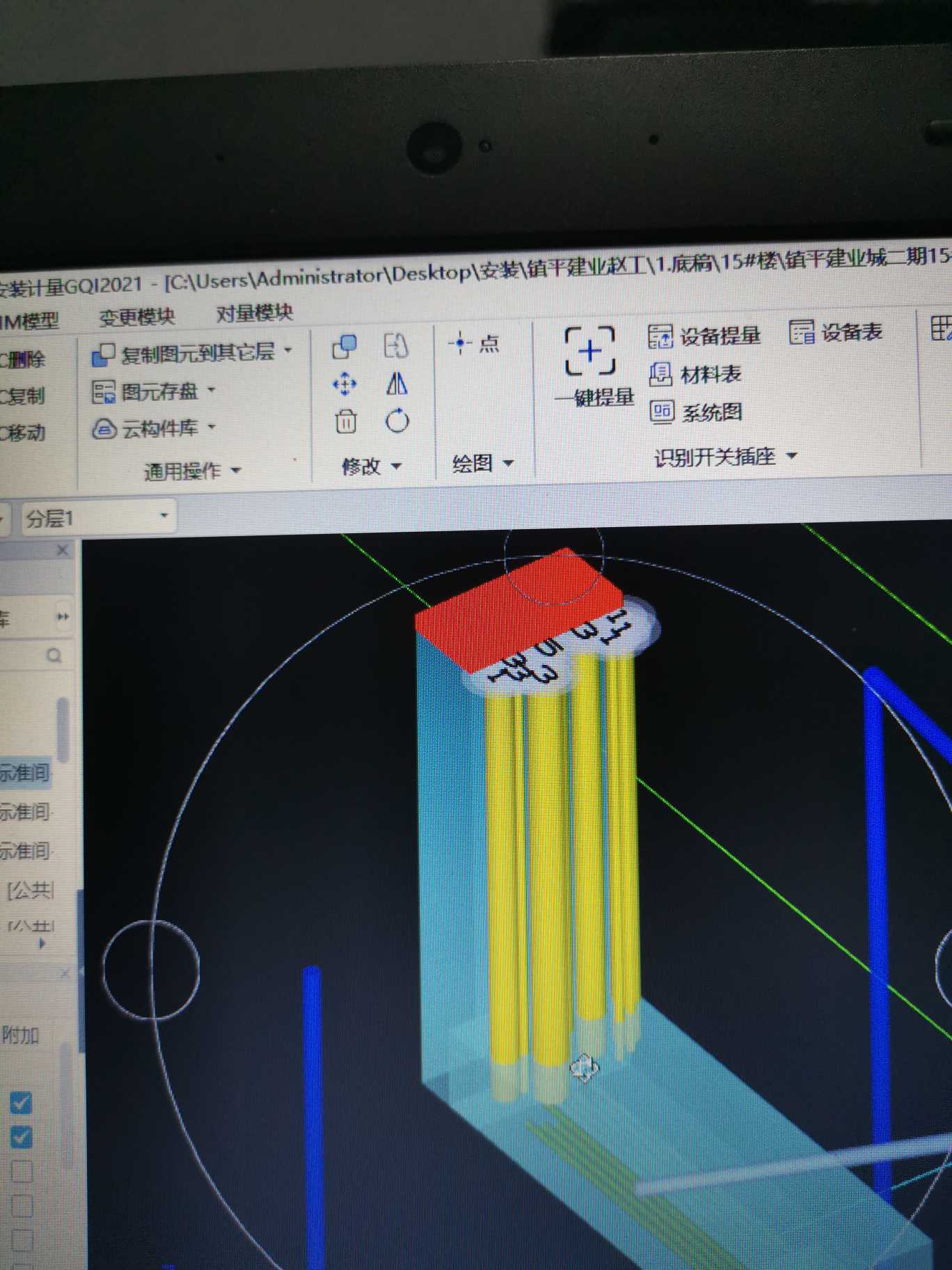Screen dimensions: 952x1270
Task: Enable the second unchecked checkbox below 附加
Action: (x=22, y=1205)
